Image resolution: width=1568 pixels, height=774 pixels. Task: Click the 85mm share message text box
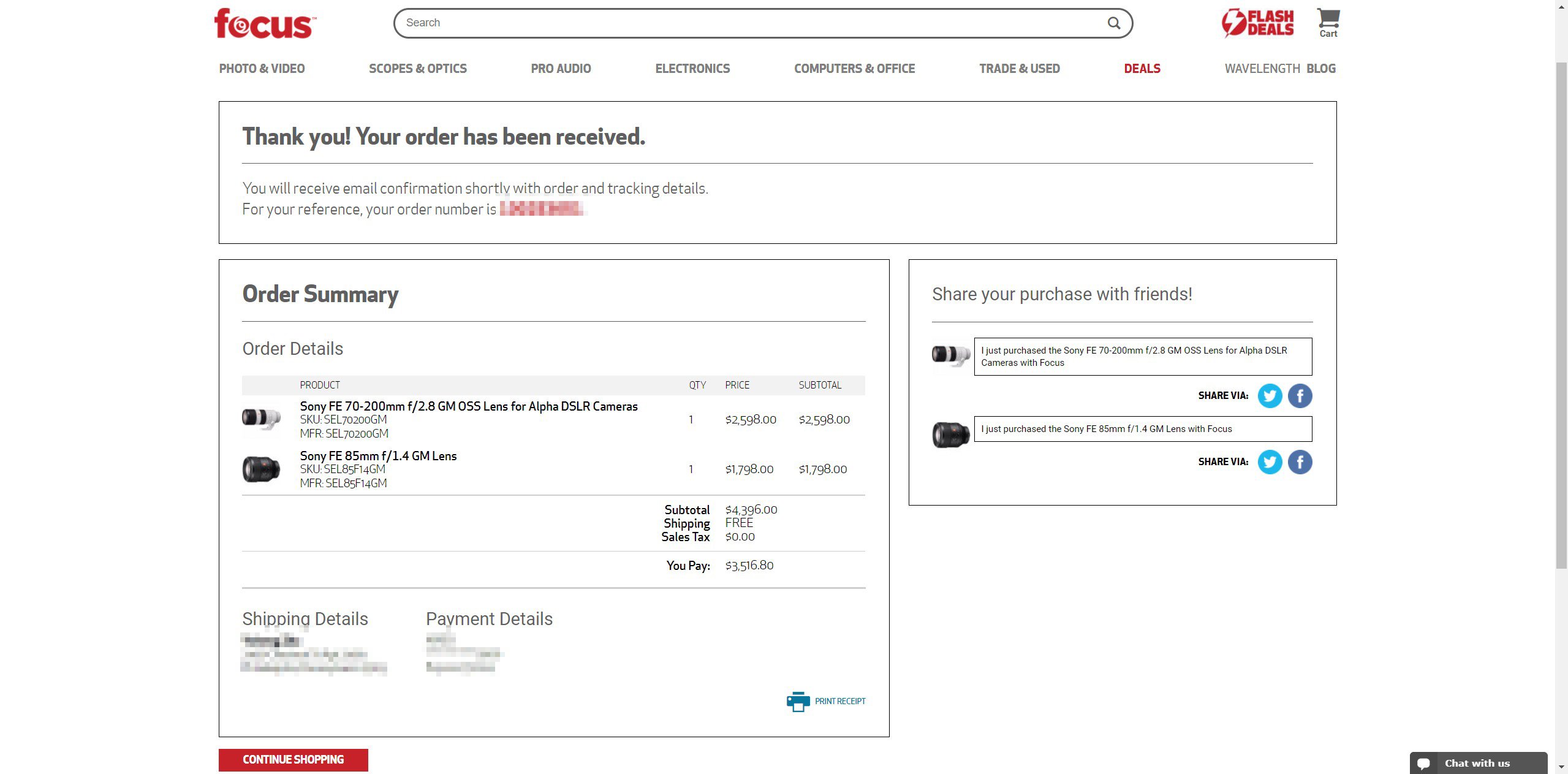pyautogui.click(x=1143, y=429)
